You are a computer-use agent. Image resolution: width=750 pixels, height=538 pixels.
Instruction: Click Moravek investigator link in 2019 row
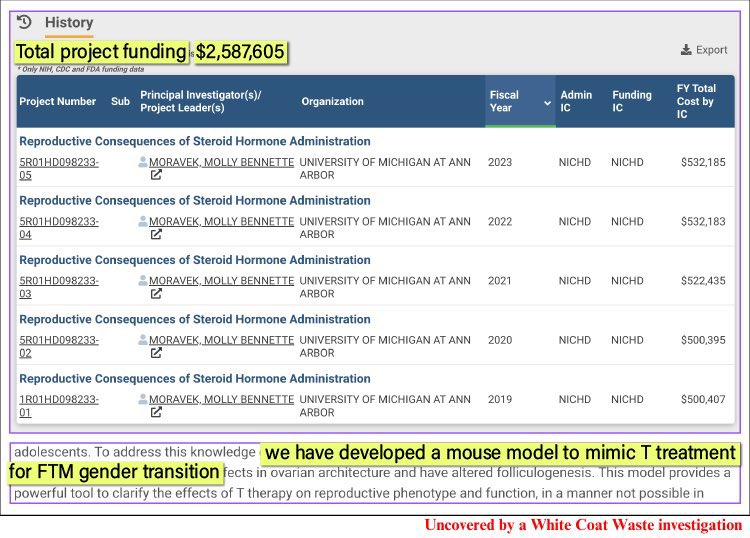click(x=221, y=399)
